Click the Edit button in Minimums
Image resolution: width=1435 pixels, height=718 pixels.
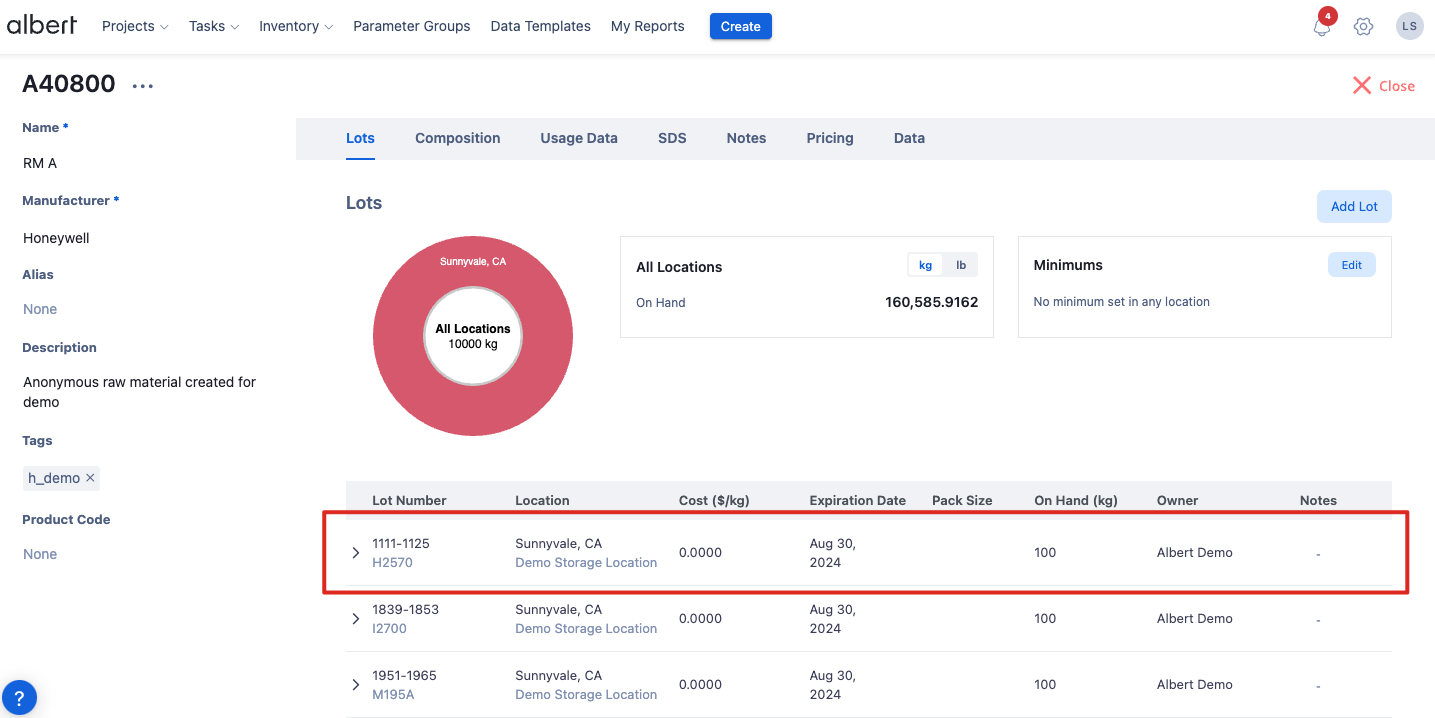click(1351, 265)
